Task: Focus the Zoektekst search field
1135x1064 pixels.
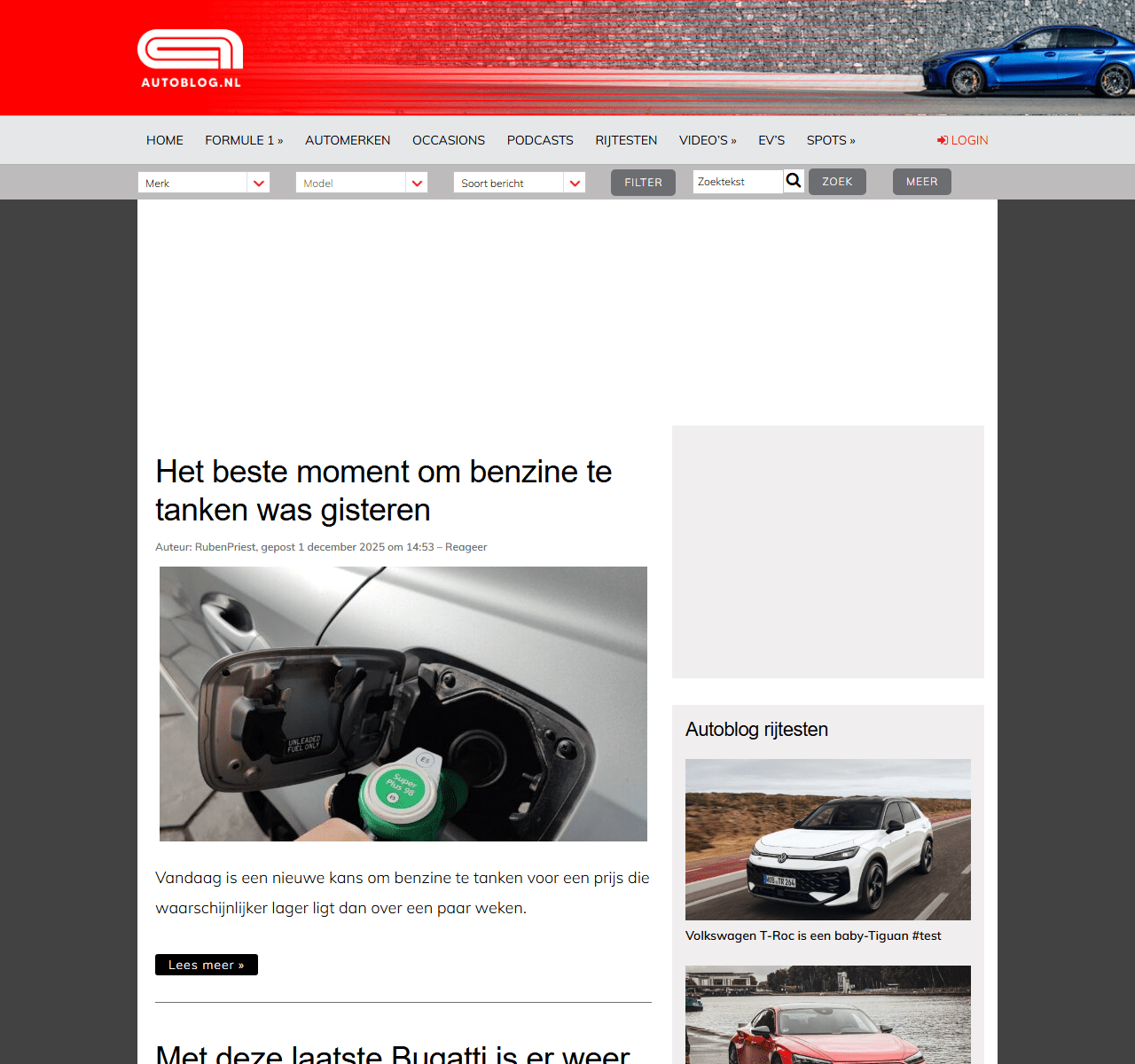Action: [738, 182]
